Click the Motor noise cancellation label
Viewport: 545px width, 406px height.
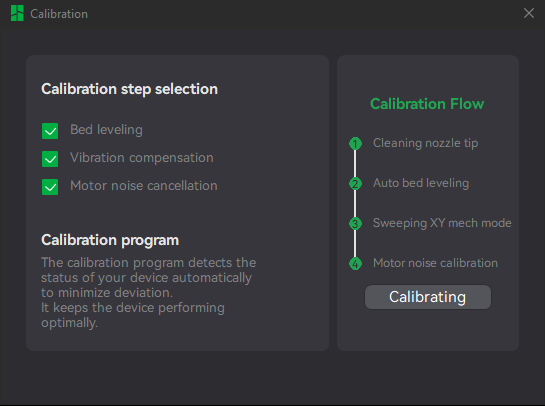[144, 186]
